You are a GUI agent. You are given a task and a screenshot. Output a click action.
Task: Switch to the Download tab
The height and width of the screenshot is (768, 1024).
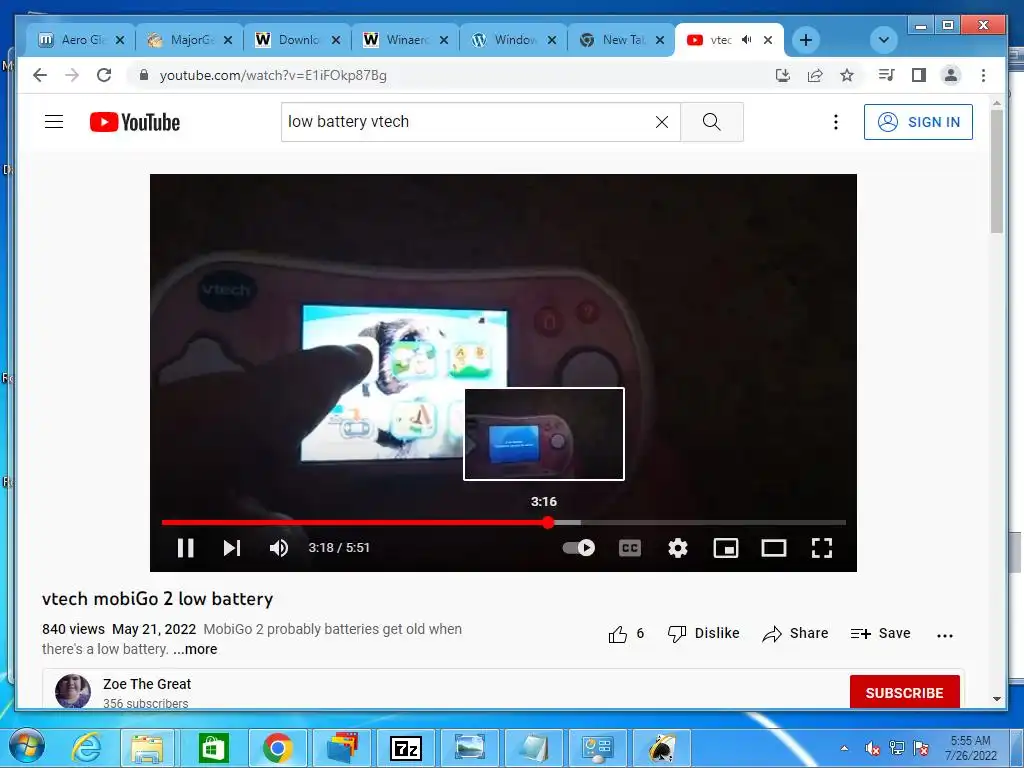(x=297, y=40)
